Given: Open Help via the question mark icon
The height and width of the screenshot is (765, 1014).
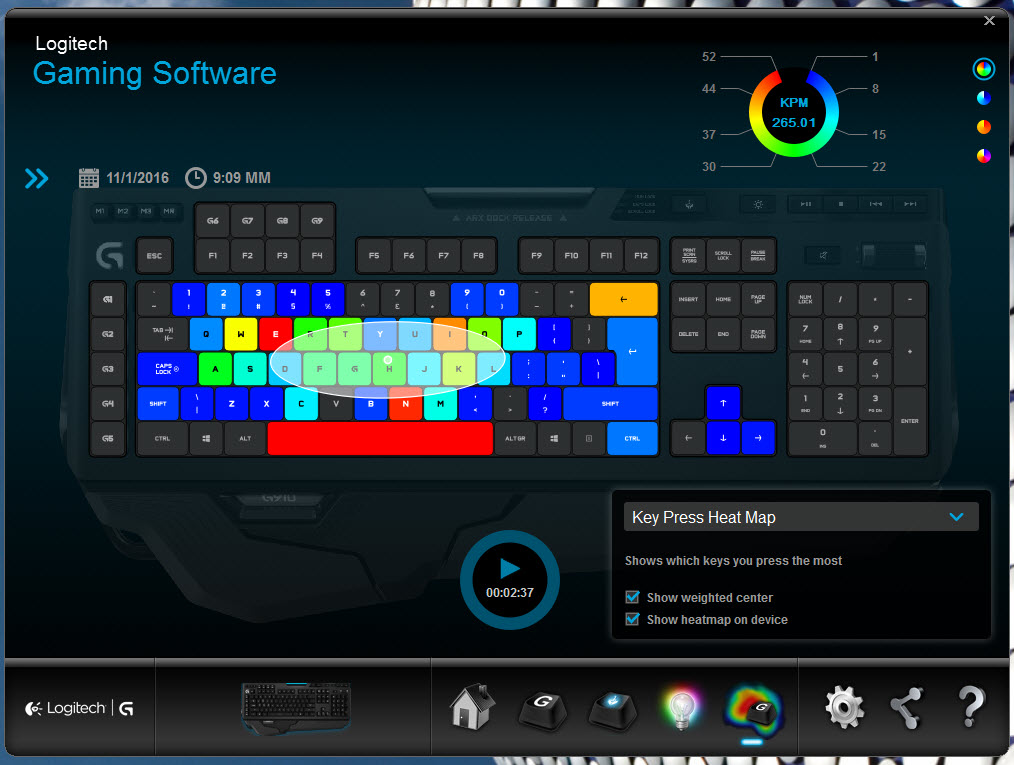Looking at the screenshot, I should point(971,707).
